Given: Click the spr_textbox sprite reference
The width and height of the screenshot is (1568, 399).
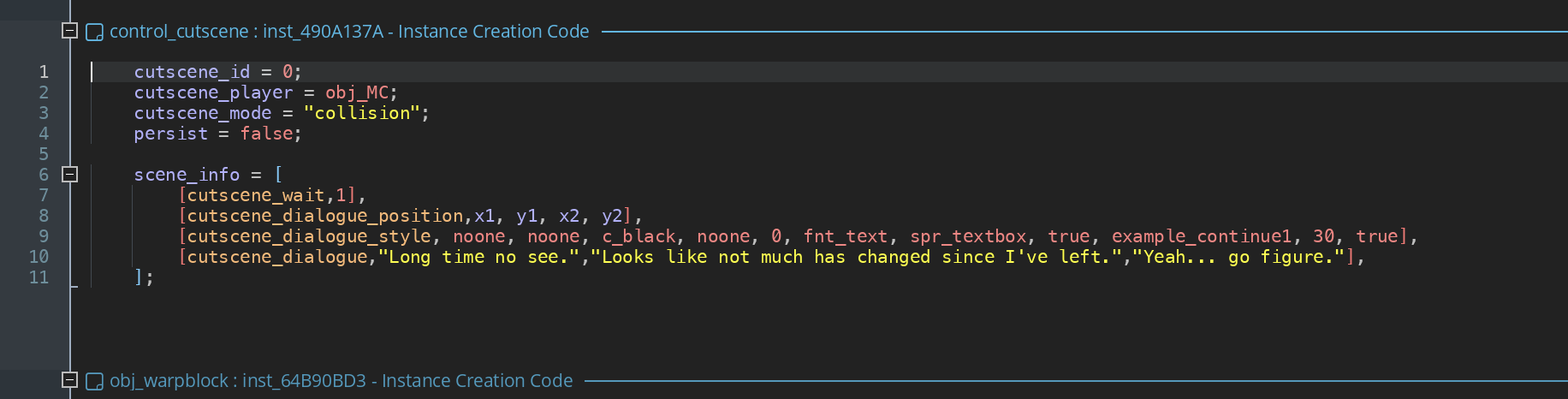Looking at the screenshot, I should click(x=968, y=236).
